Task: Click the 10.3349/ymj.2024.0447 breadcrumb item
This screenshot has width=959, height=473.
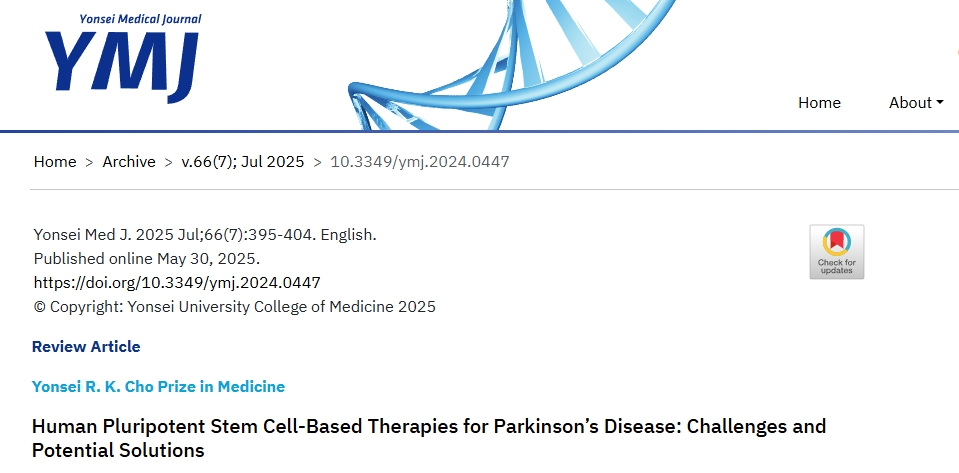Action: [420, 162]
